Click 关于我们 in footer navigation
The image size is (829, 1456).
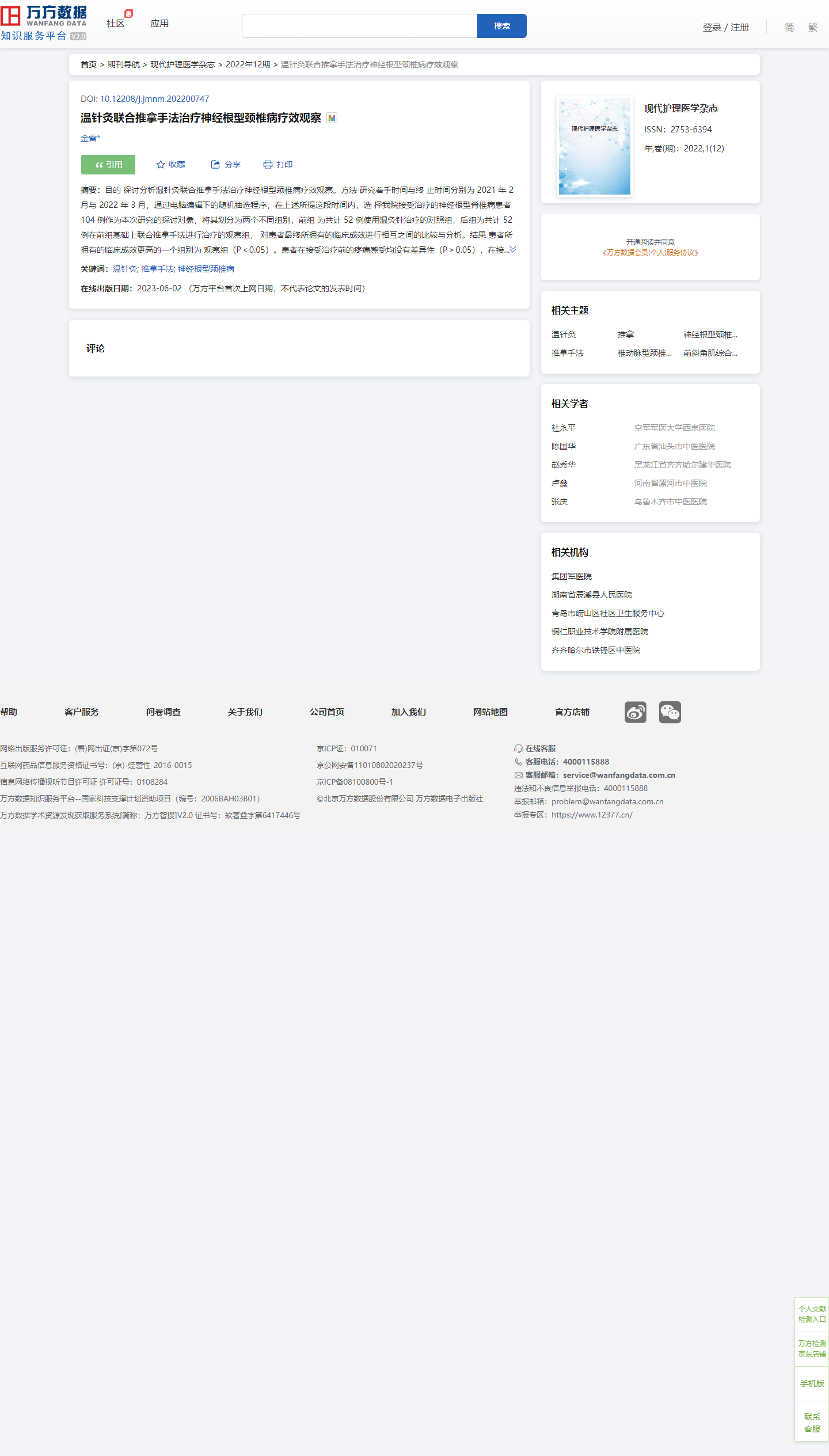pyautogui.click(x=245, y=712)
